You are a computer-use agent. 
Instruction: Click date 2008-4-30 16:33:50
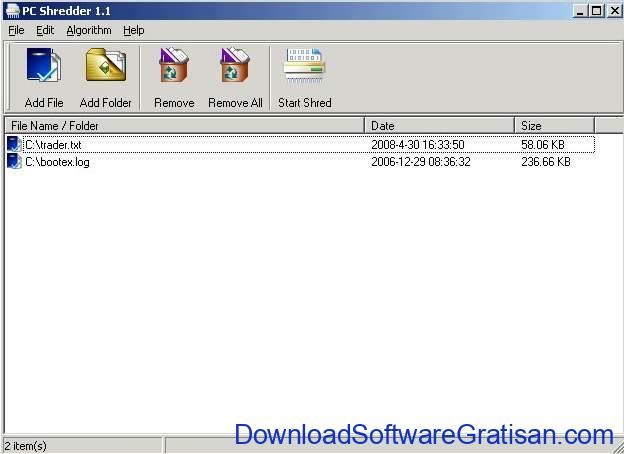(417, 144)
